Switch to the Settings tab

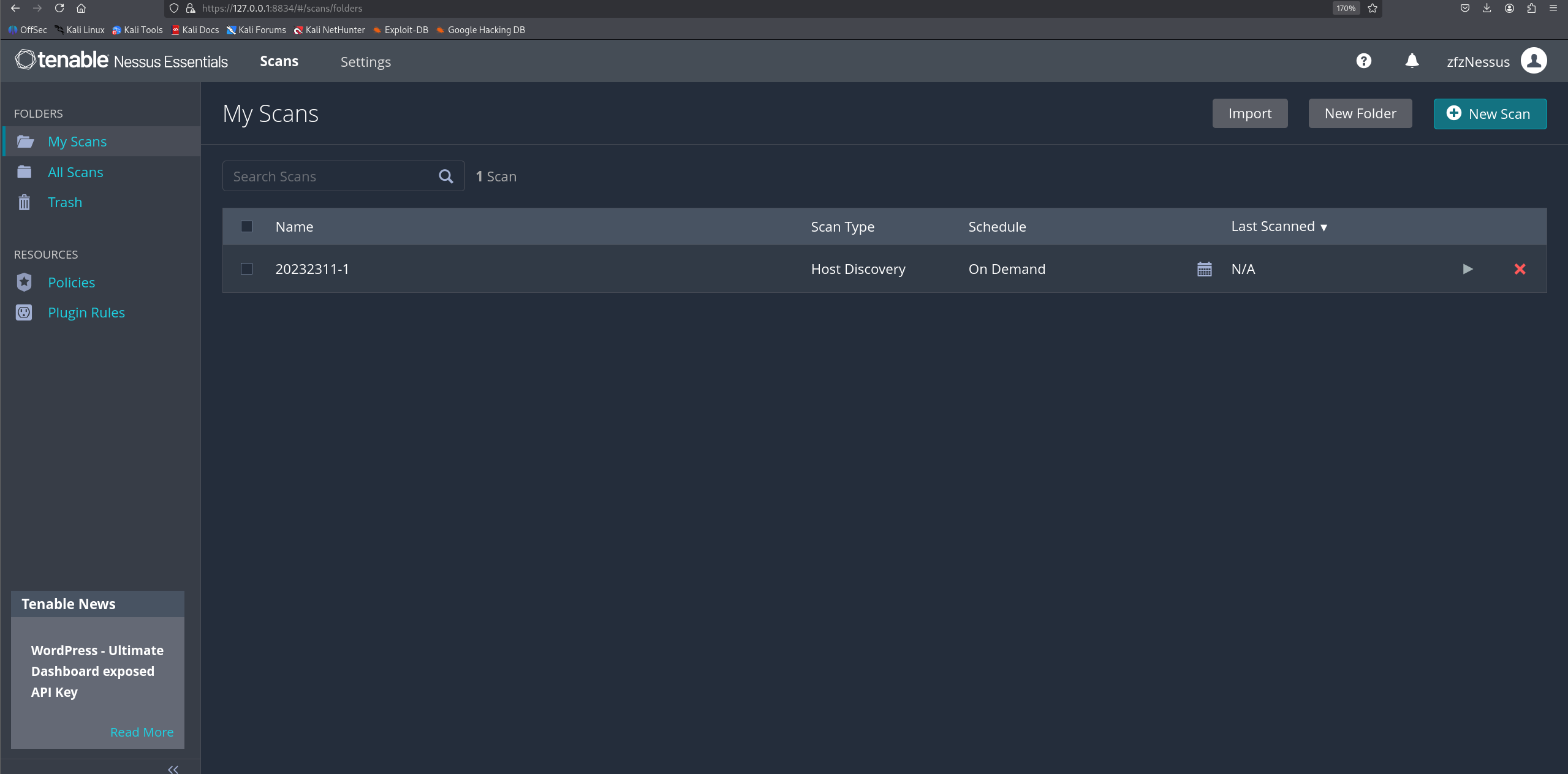point(365,62)
